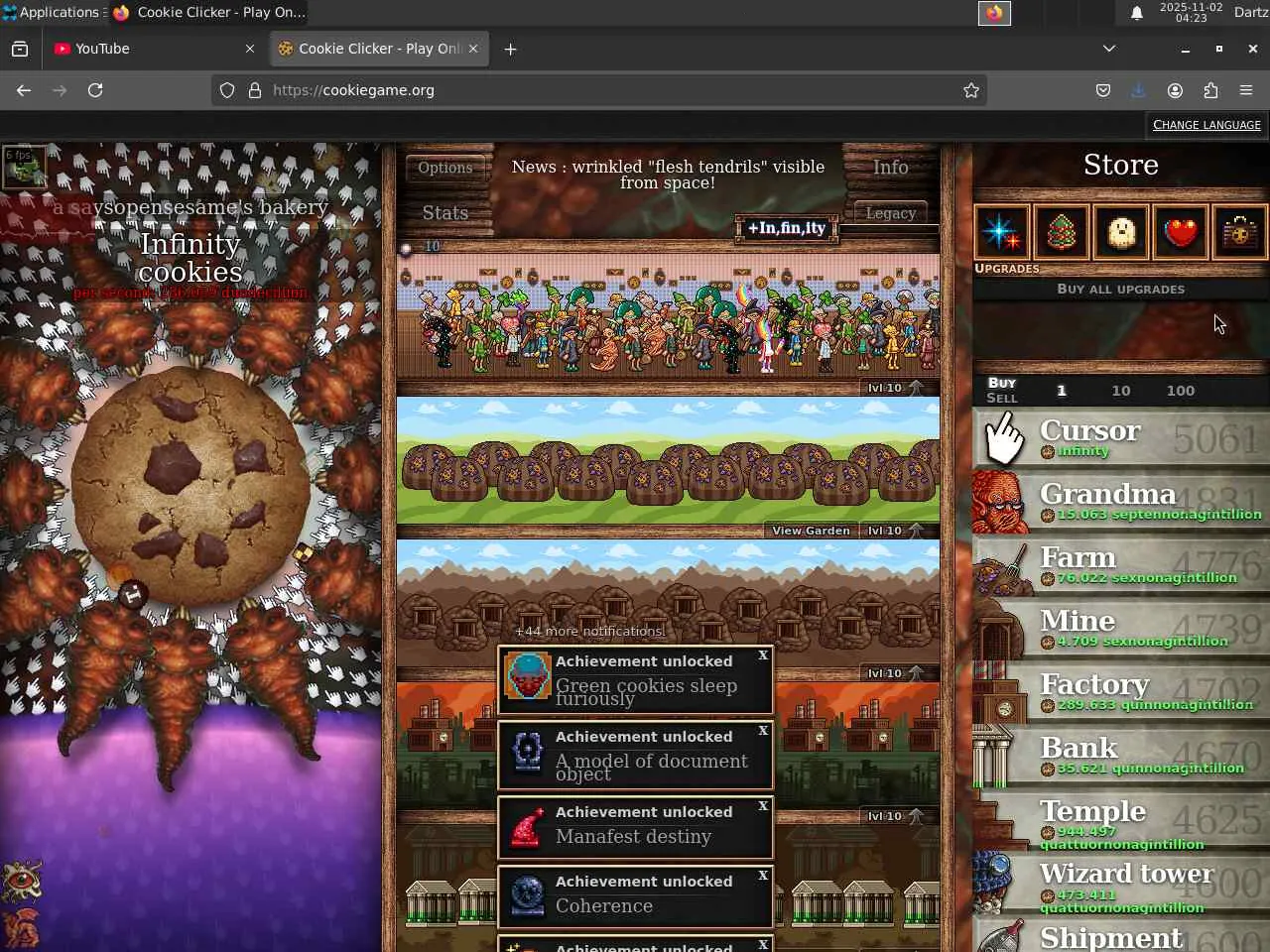Screen dimensions: 1270x952
Task: Open Firefox View from the tab bar
Action: (x=20, y=49)
